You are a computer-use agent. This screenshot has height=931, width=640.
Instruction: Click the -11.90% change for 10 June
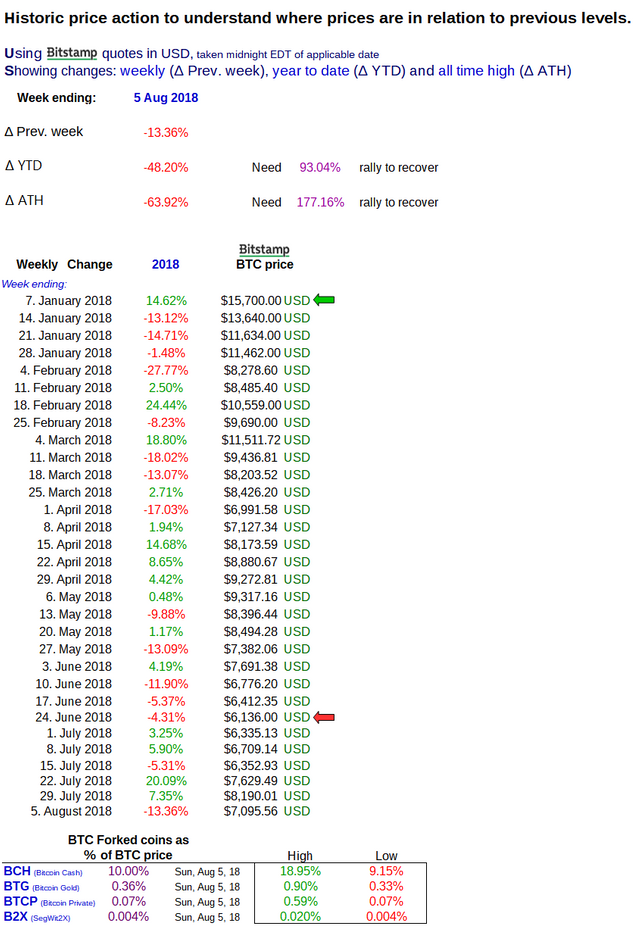click(x=166, y=683)
